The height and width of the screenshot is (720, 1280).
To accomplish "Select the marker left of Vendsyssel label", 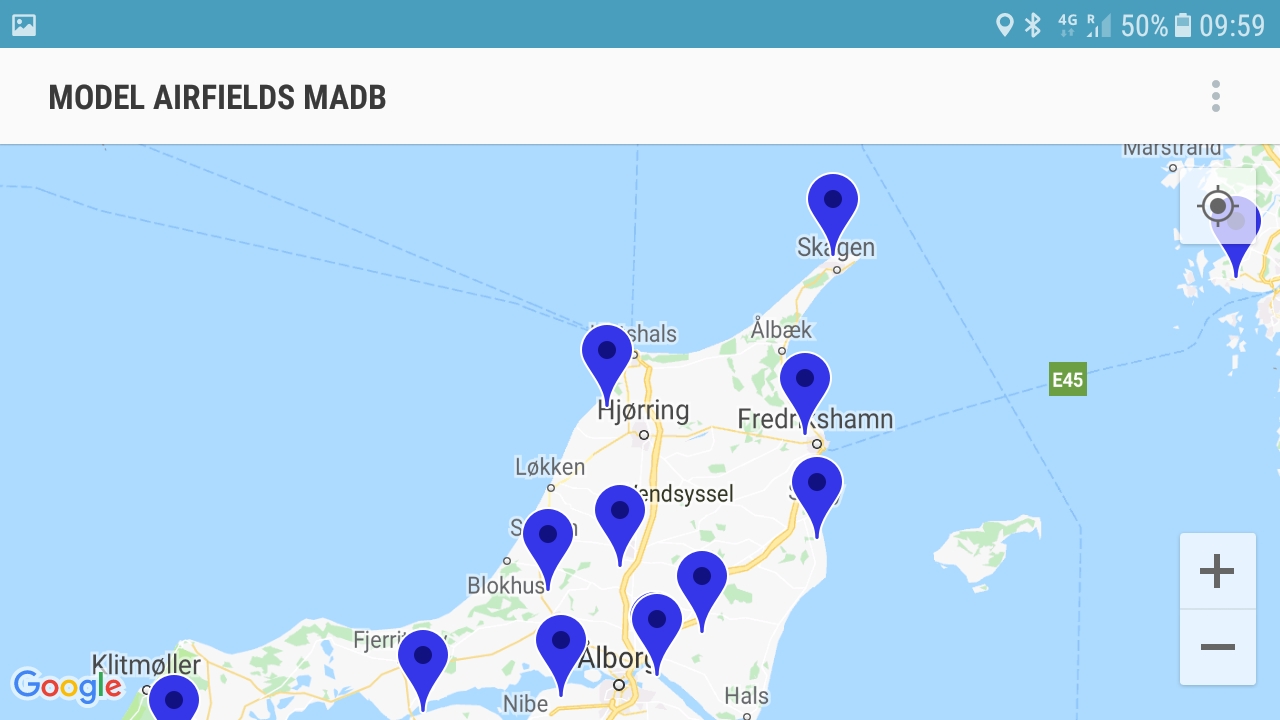I will 620,525.
